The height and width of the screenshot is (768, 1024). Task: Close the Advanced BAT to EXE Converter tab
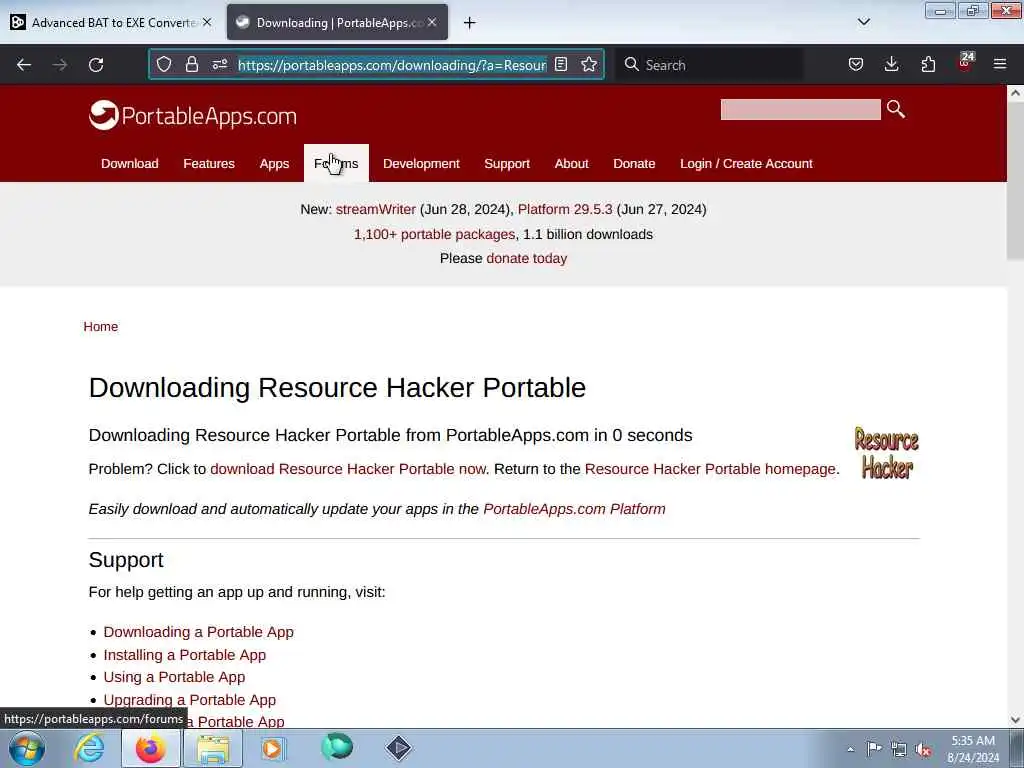pyautogui.click(x=207, y=22)
